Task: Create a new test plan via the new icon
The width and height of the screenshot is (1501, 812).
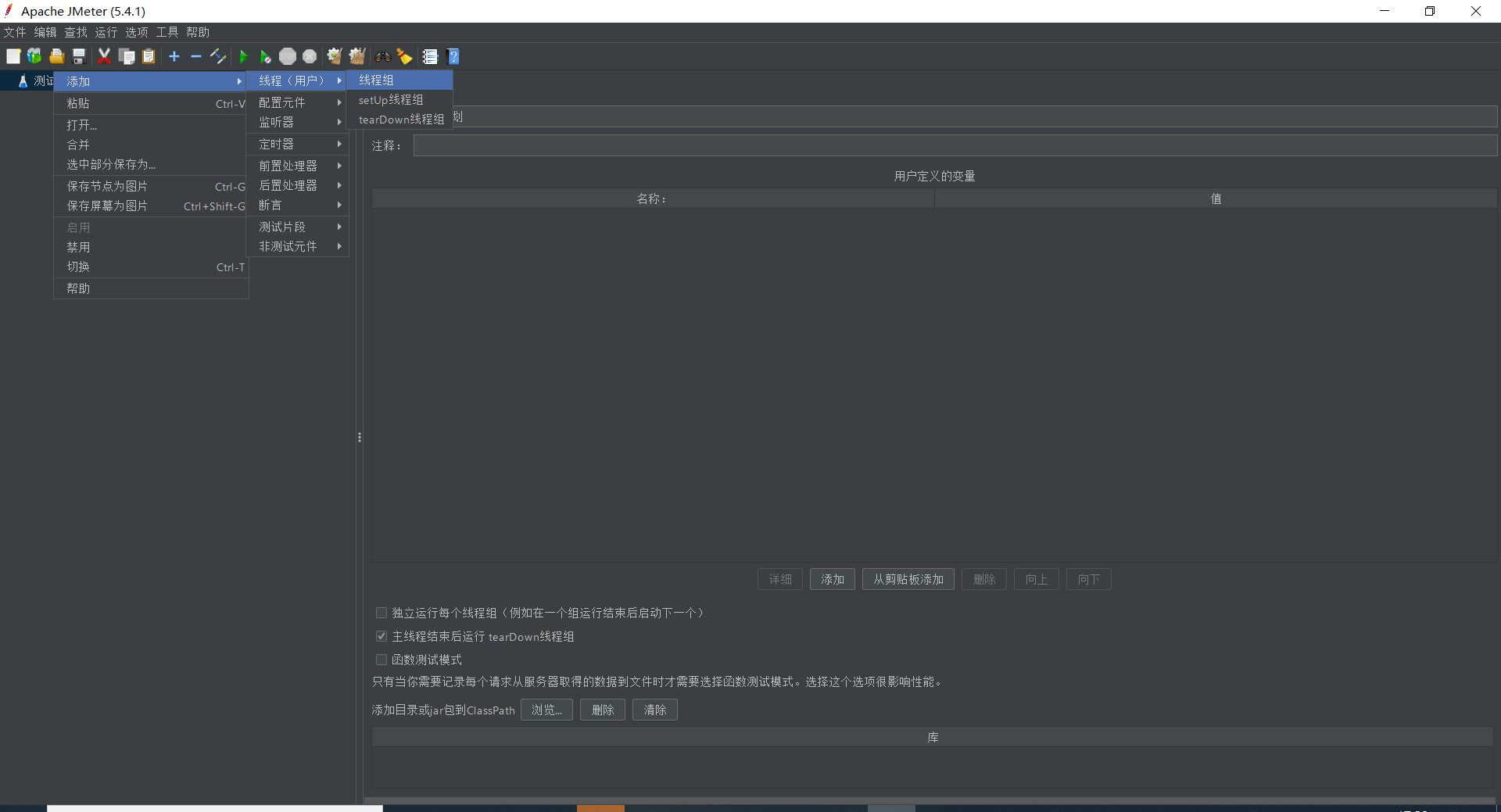Action: pos(13,56)
